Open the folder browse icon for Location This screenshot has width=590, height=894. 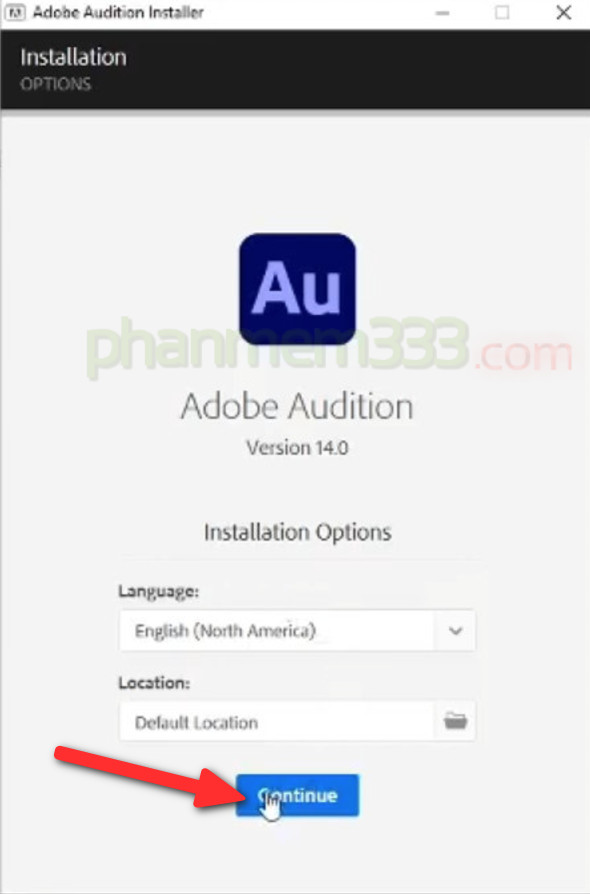click(455, 721)
